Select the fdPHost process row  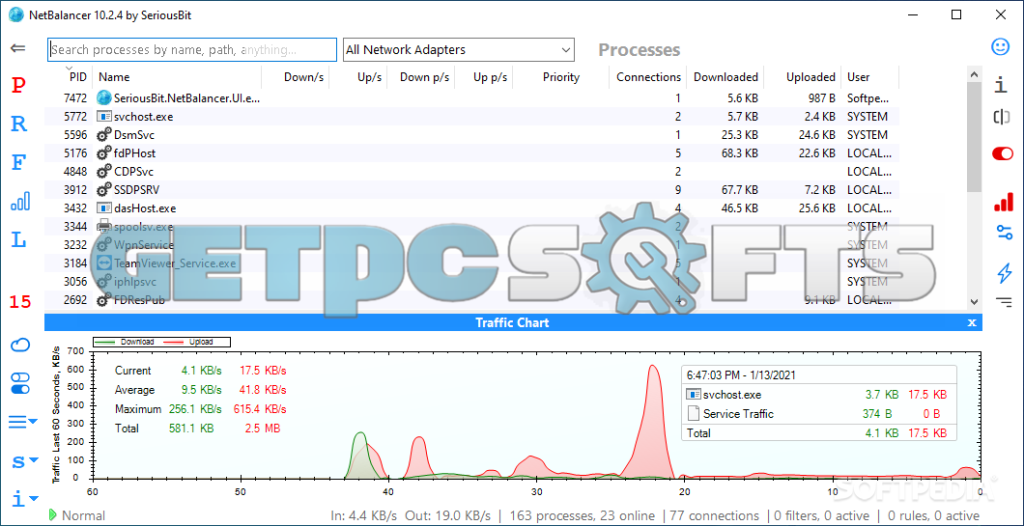(472, 154)
